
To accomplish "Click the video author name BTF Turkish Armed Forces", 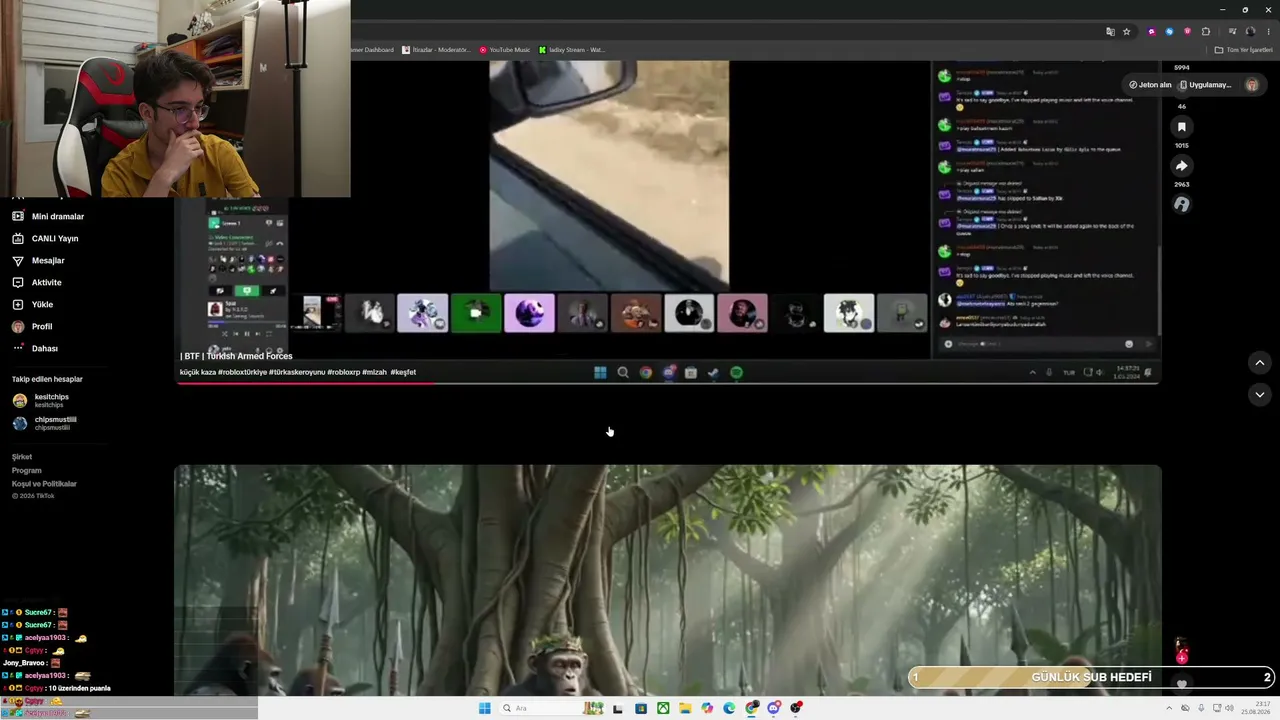I will (237, 356).
